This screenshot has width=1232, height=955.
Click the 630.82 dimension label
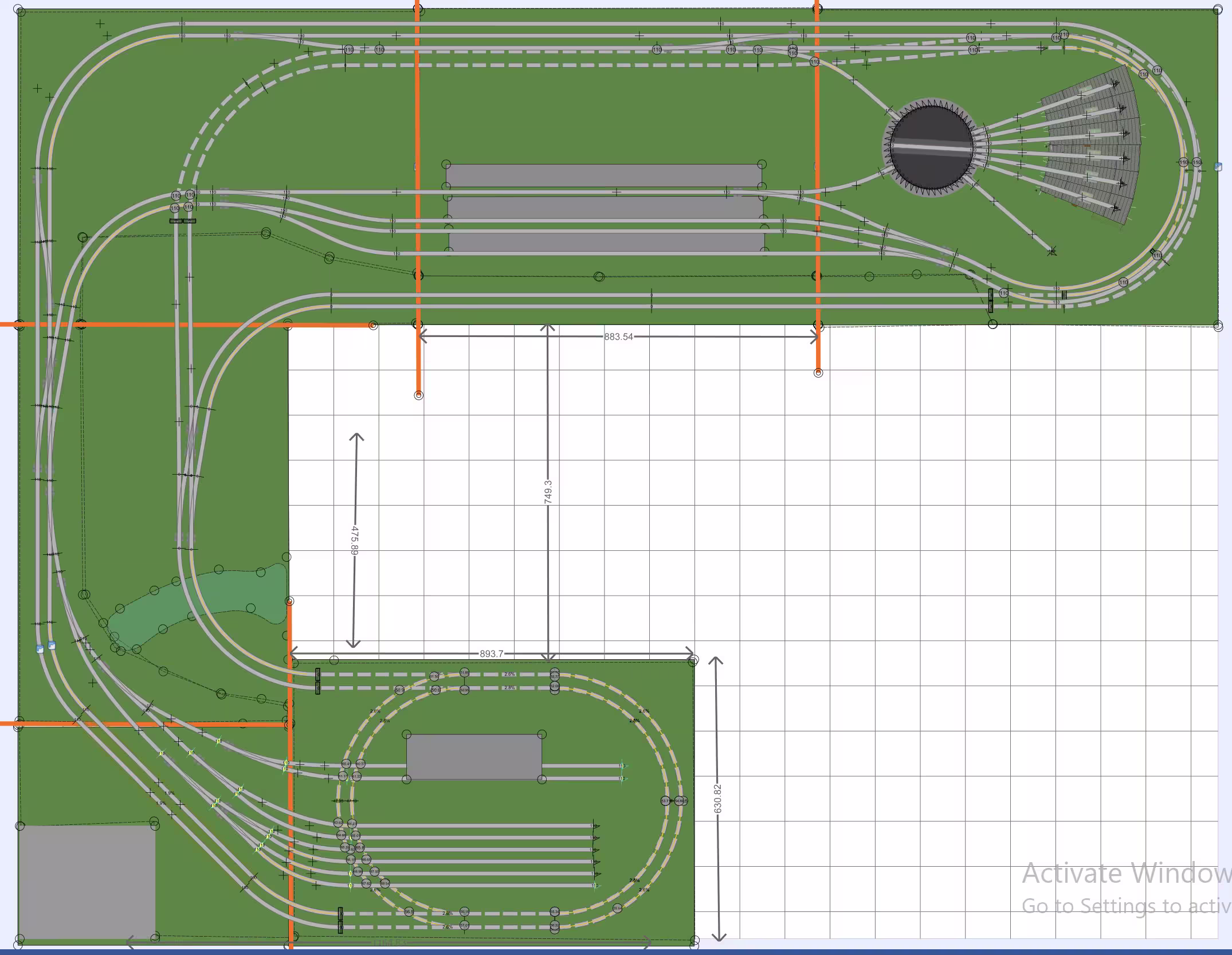718,799
